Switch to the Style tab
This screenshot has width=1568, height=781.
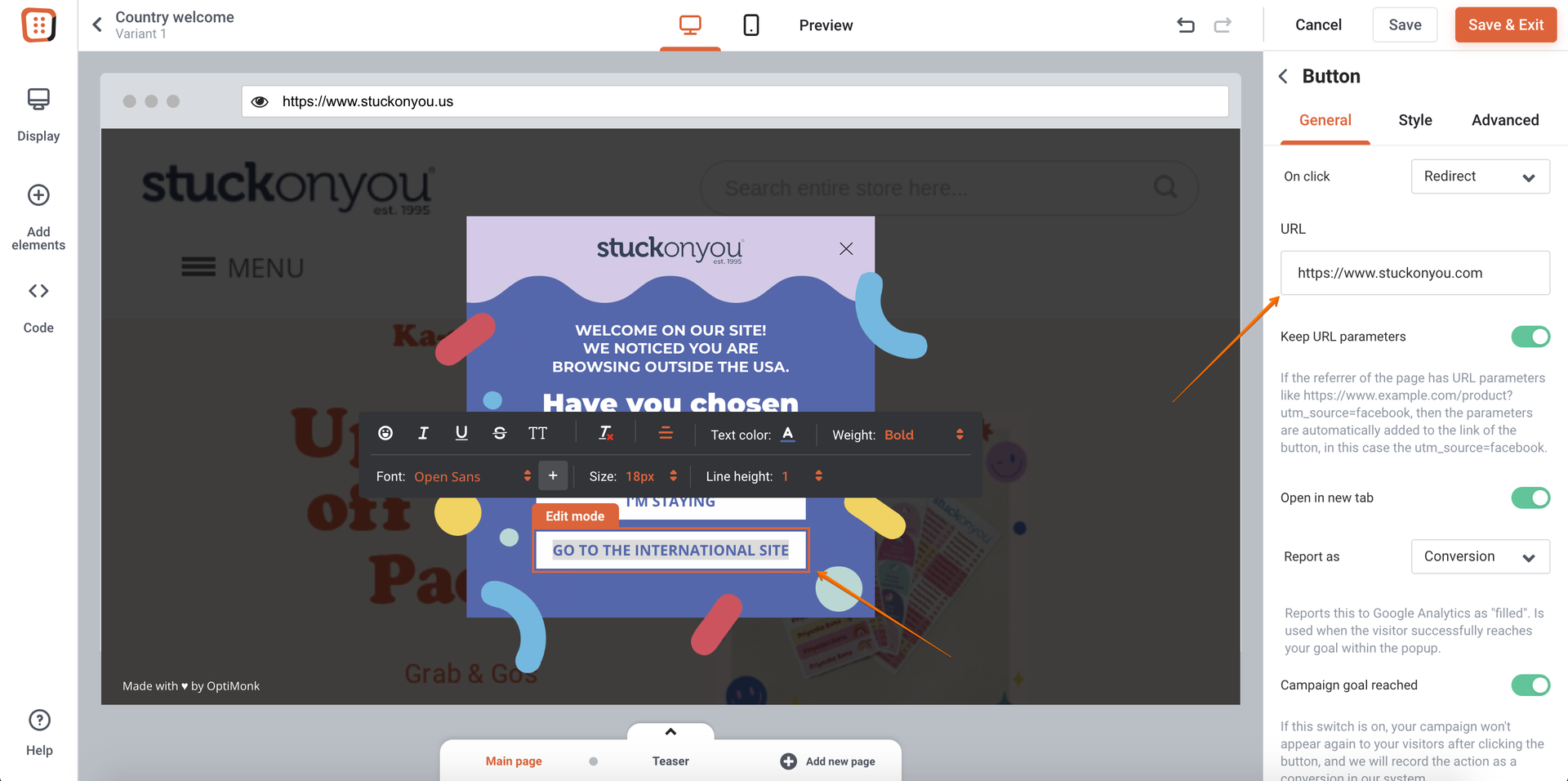coord(1414,120)
